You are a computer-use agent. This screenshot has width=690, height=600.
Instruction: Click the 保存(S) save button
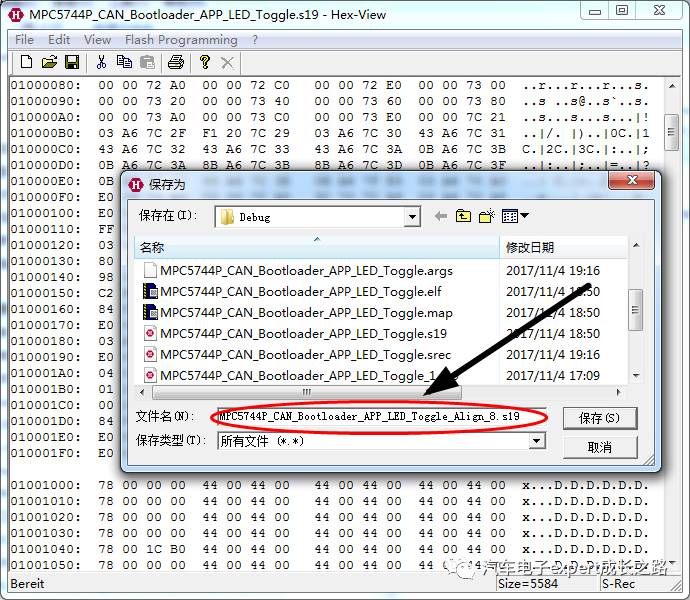pyautogui.click(x=599, y=418)
